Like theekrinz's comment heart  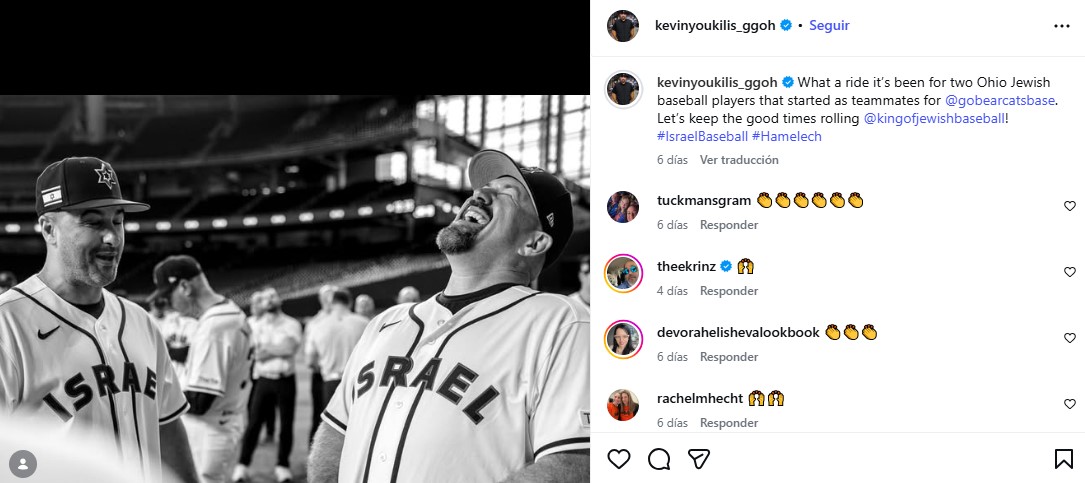pyautogui.click(x=1070, y=272)
